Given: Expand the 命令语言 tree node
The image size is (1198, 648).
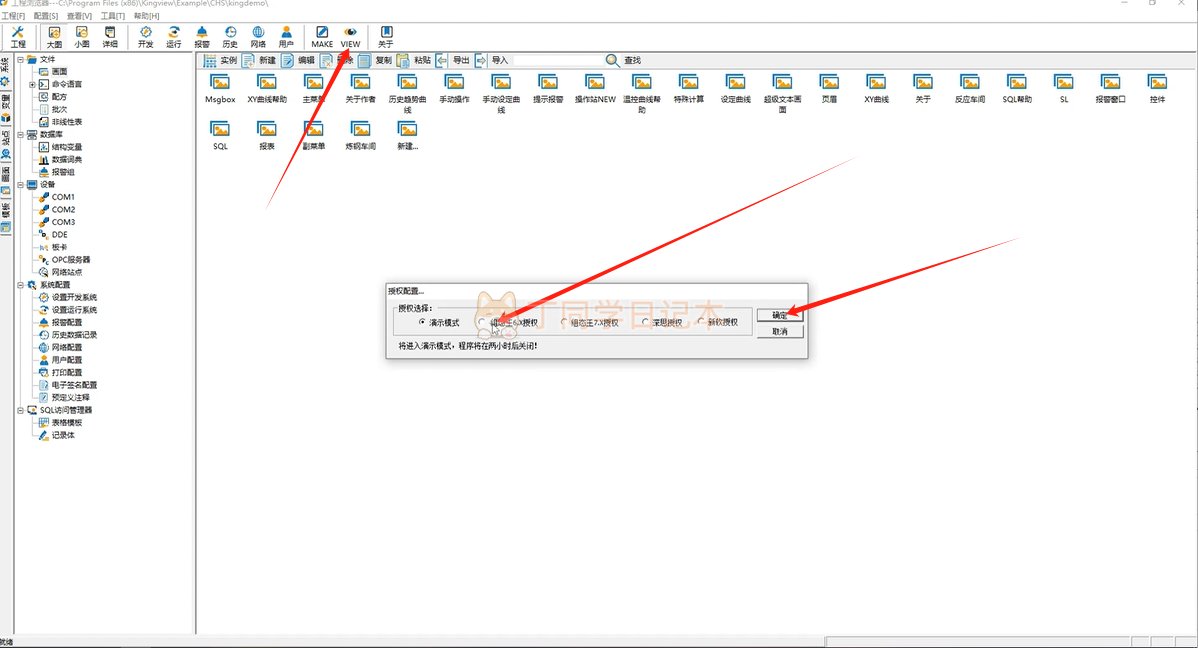Looking at the screenshot, I should pyautogui.click(x=32, y=84).
